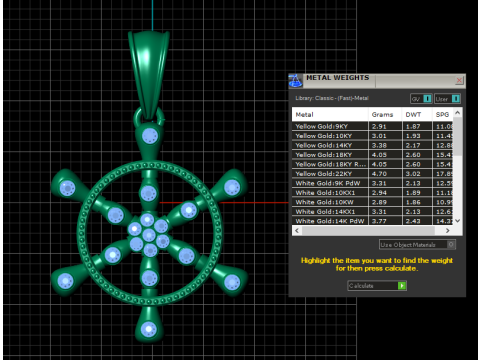Click the 2.17 DWT value for 14KY

[x=413, y=145]
